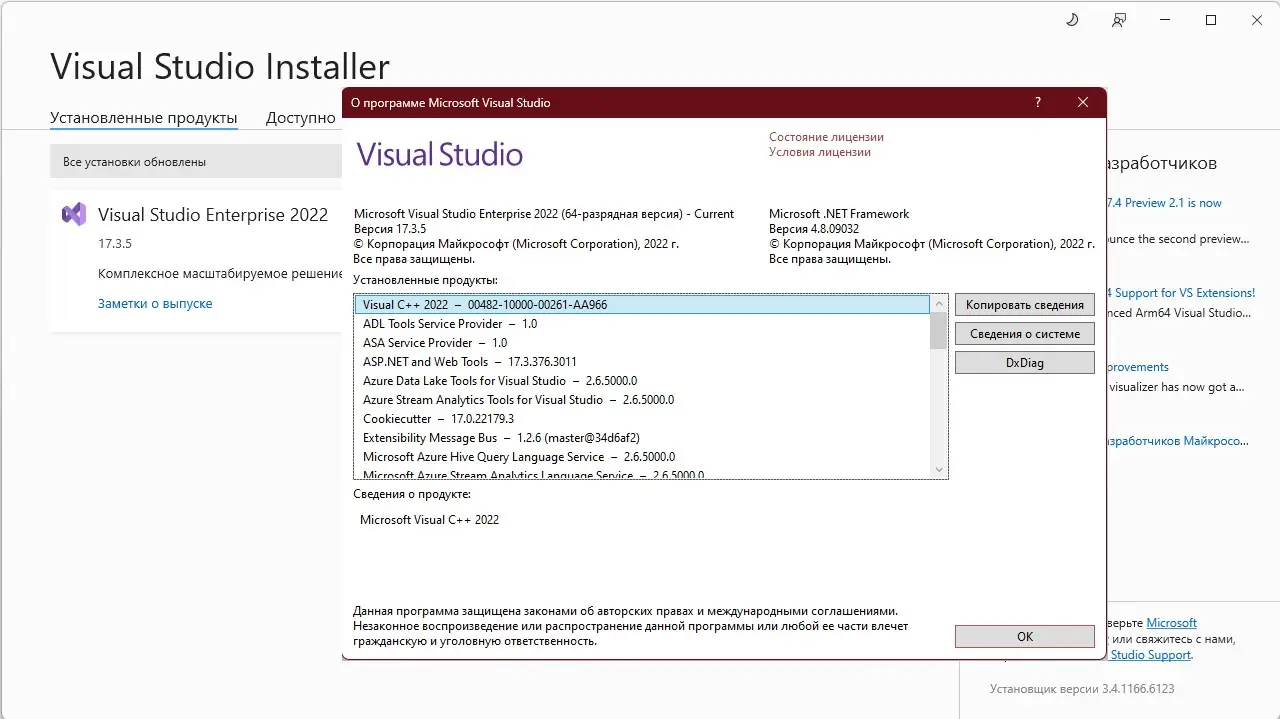Screen dimensions: 1280x719
Task: Toggle dark theme moon icon in Installer
Action: pos(1073,20)
